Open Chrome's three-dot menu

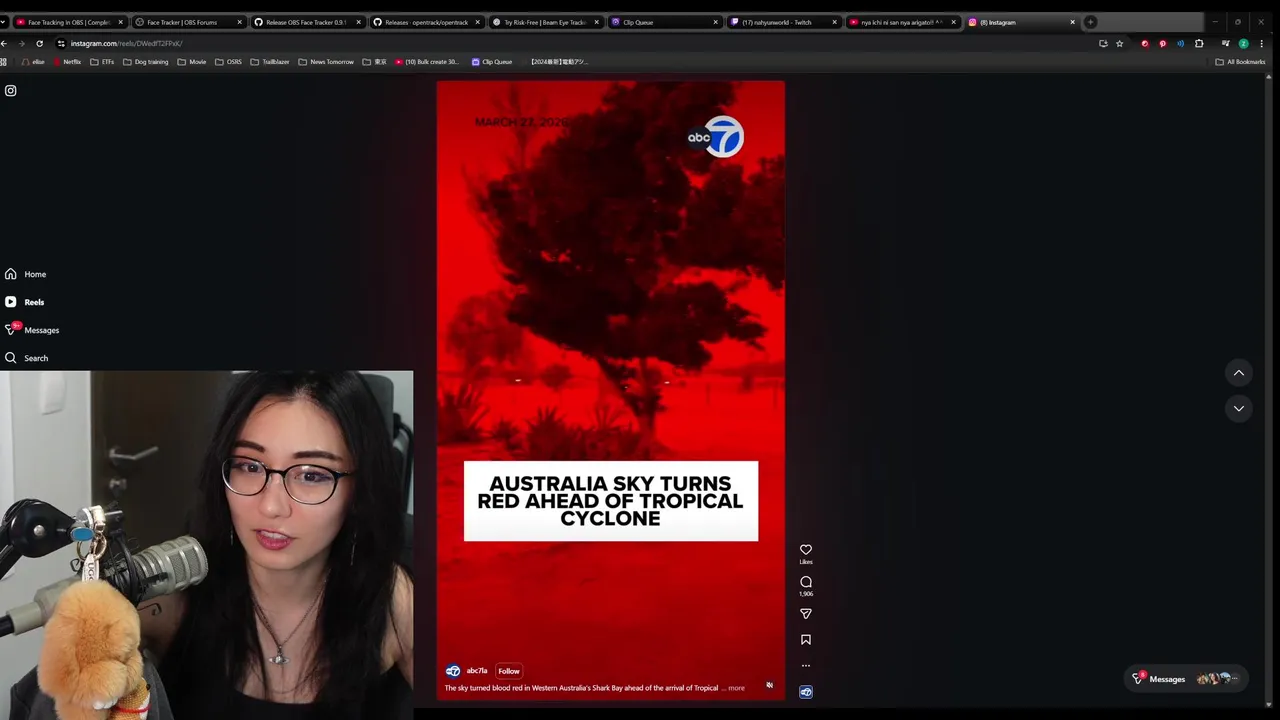1260,43
